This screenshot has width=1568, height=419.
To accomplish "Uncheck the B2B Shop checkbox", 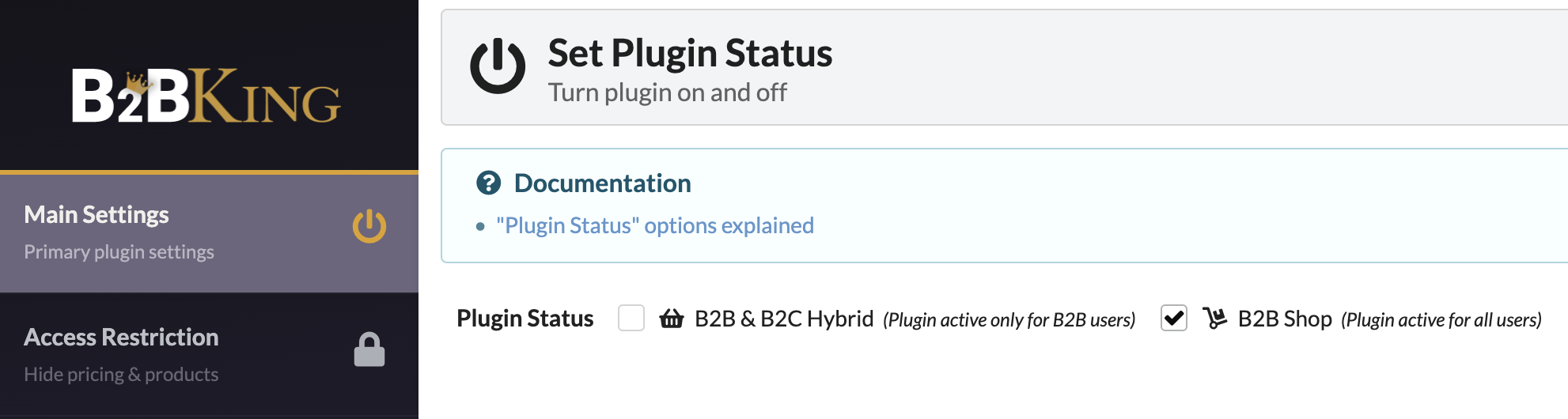I will (x=1174, y=318).
